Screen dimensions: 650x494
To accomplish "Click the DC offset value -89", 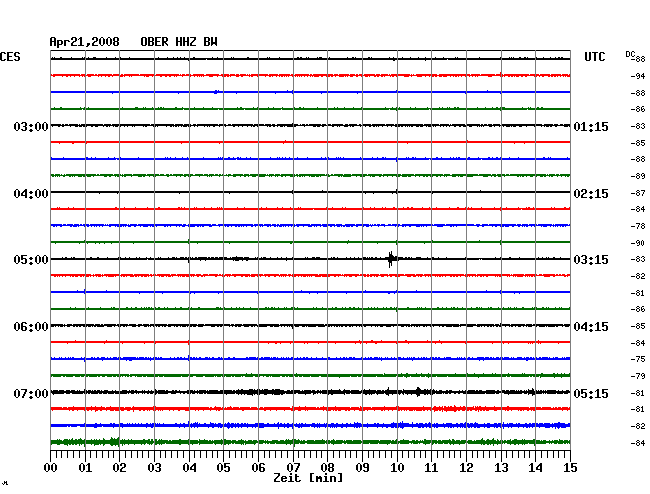I will pyautogui.click(x=638, y=176).
